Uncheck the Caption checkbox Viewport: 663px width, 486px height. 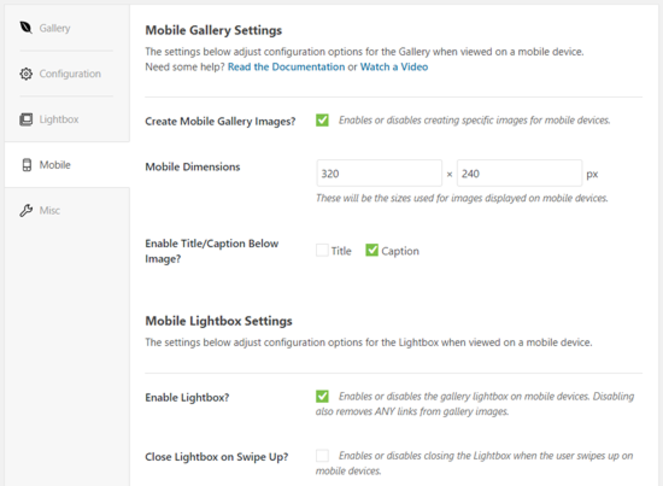tap(372, 251)
